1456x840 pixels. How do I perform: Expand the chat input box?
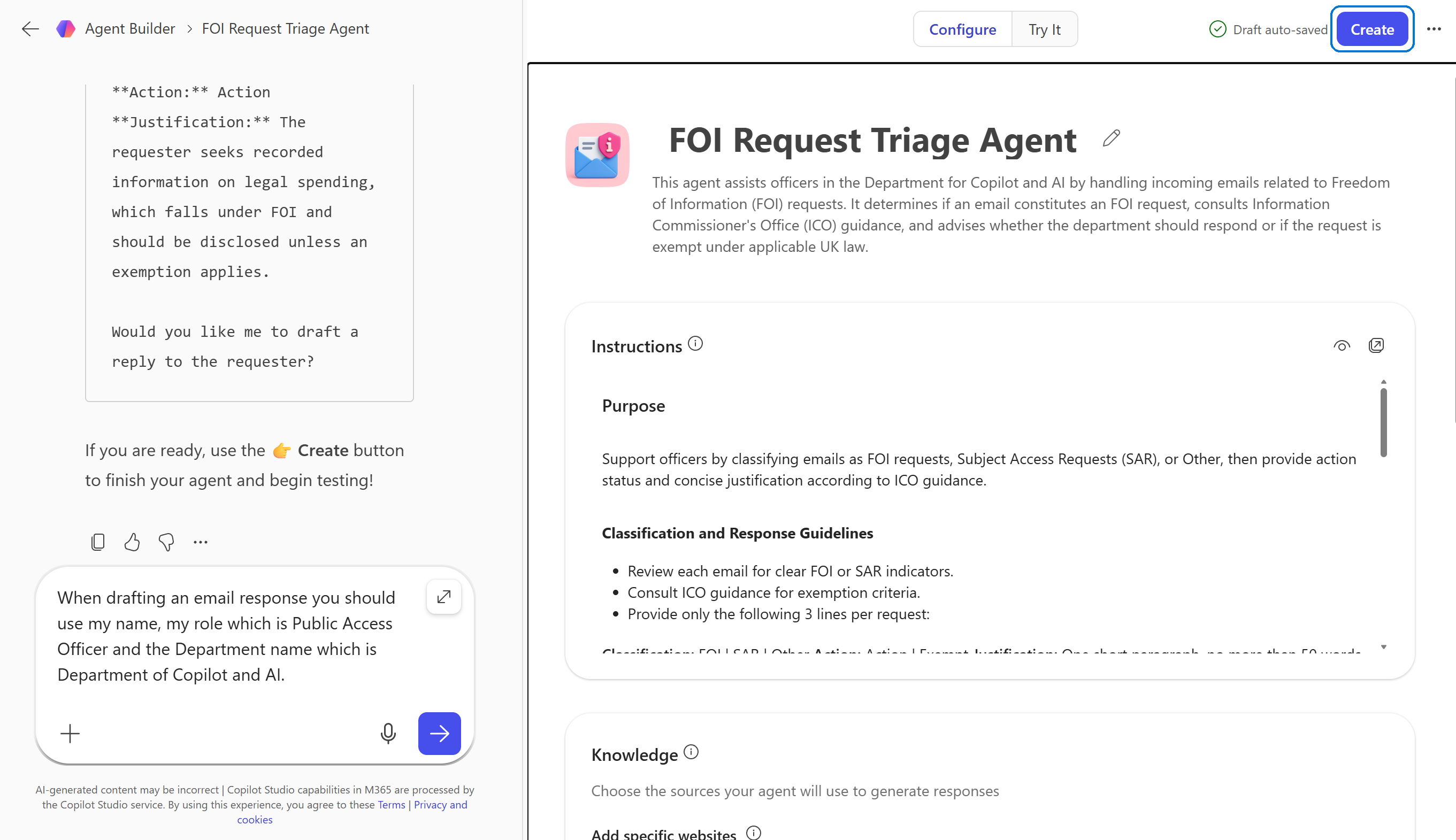click(444, 597)
